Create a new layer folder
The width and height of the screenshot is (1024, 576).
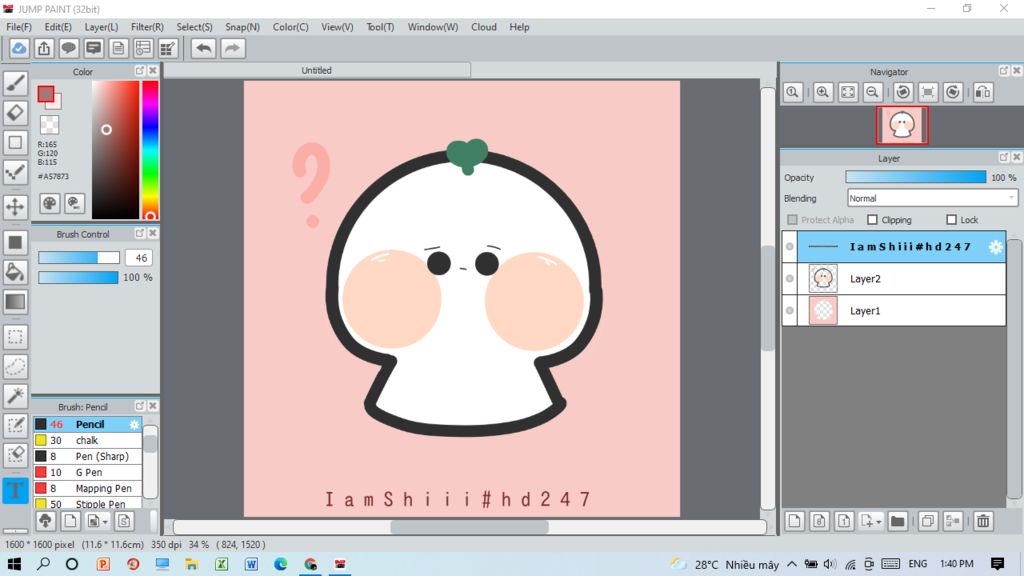coord(897,521)
